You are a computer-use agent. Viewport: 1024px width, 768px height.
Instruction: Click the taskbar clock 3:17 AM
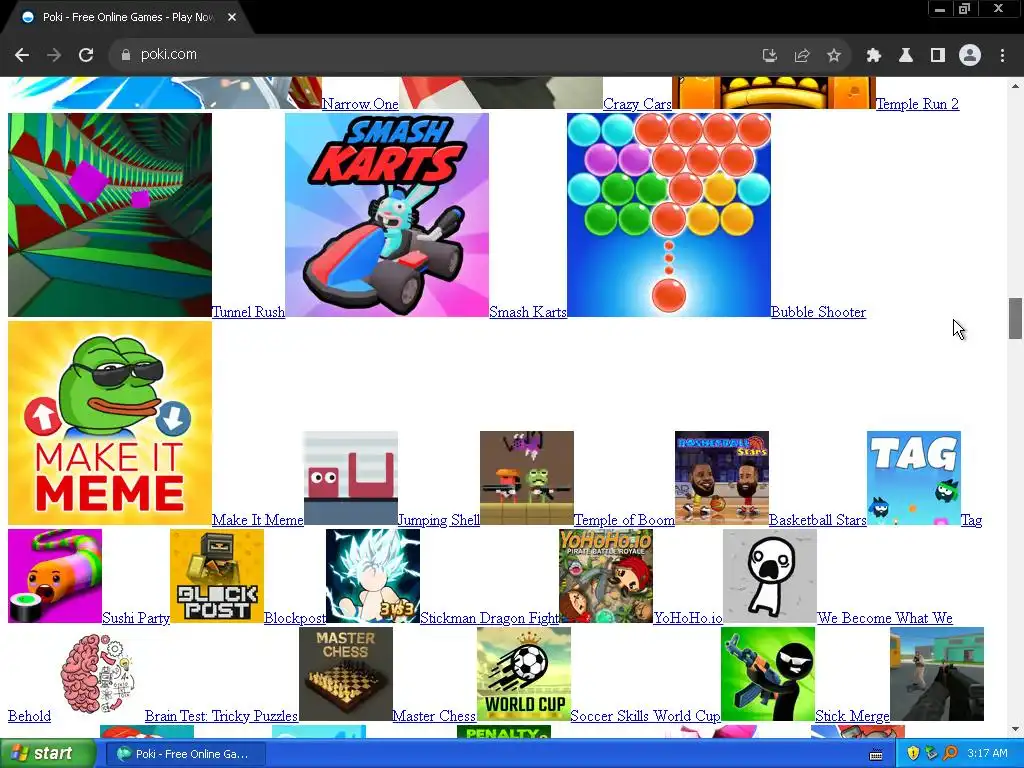point(987,754)
